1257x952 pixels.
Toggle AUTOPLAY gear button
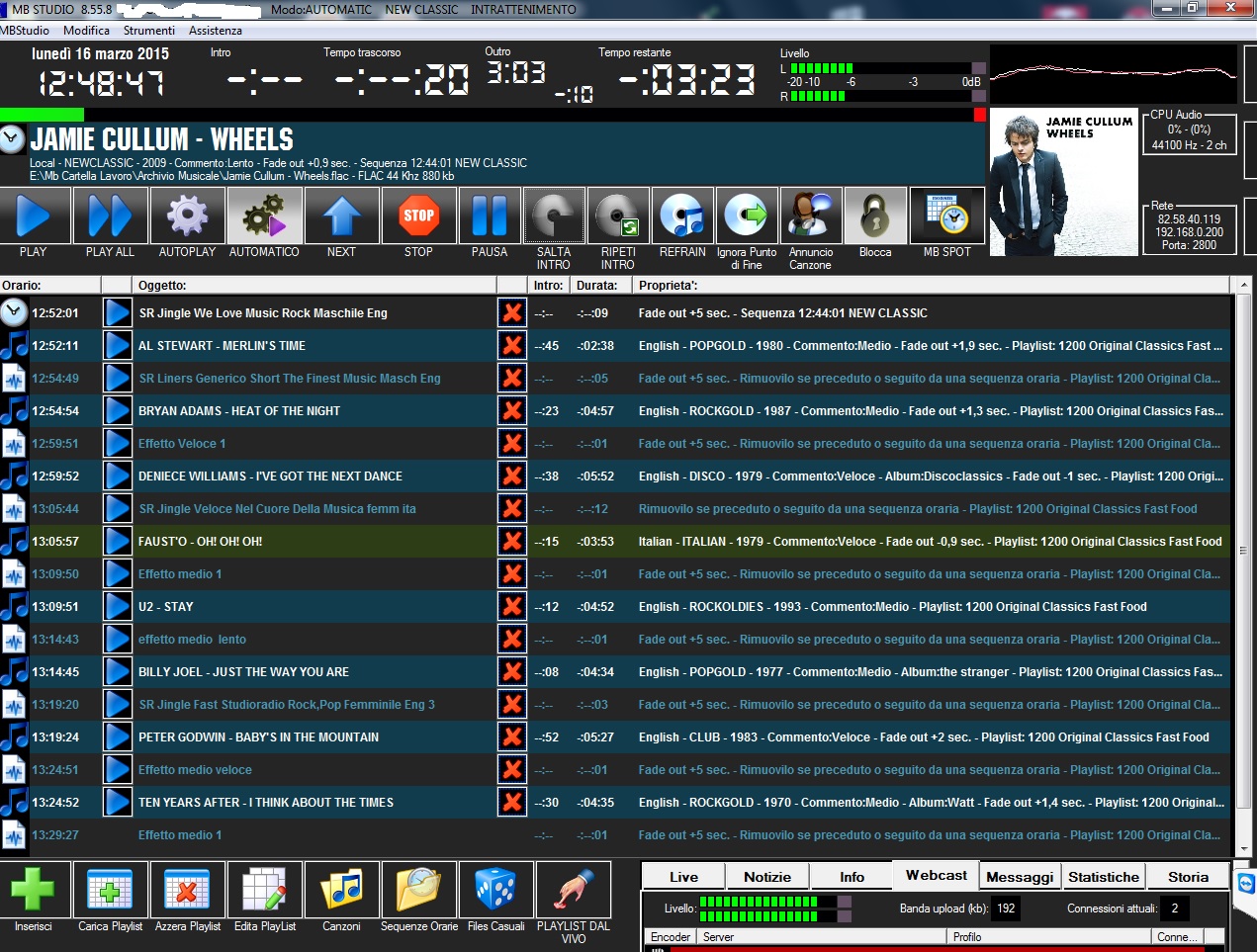[x=187, y=216]
